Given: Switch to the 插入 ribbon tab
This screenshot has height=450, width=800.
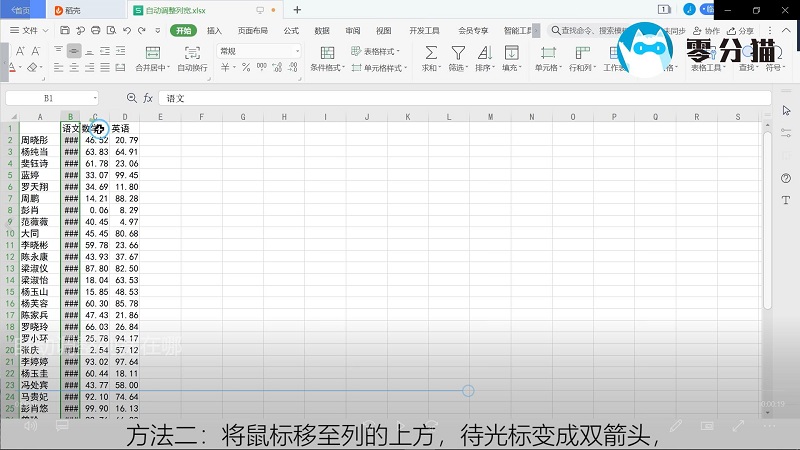Looking at the screenshot, I should [214, 31].
